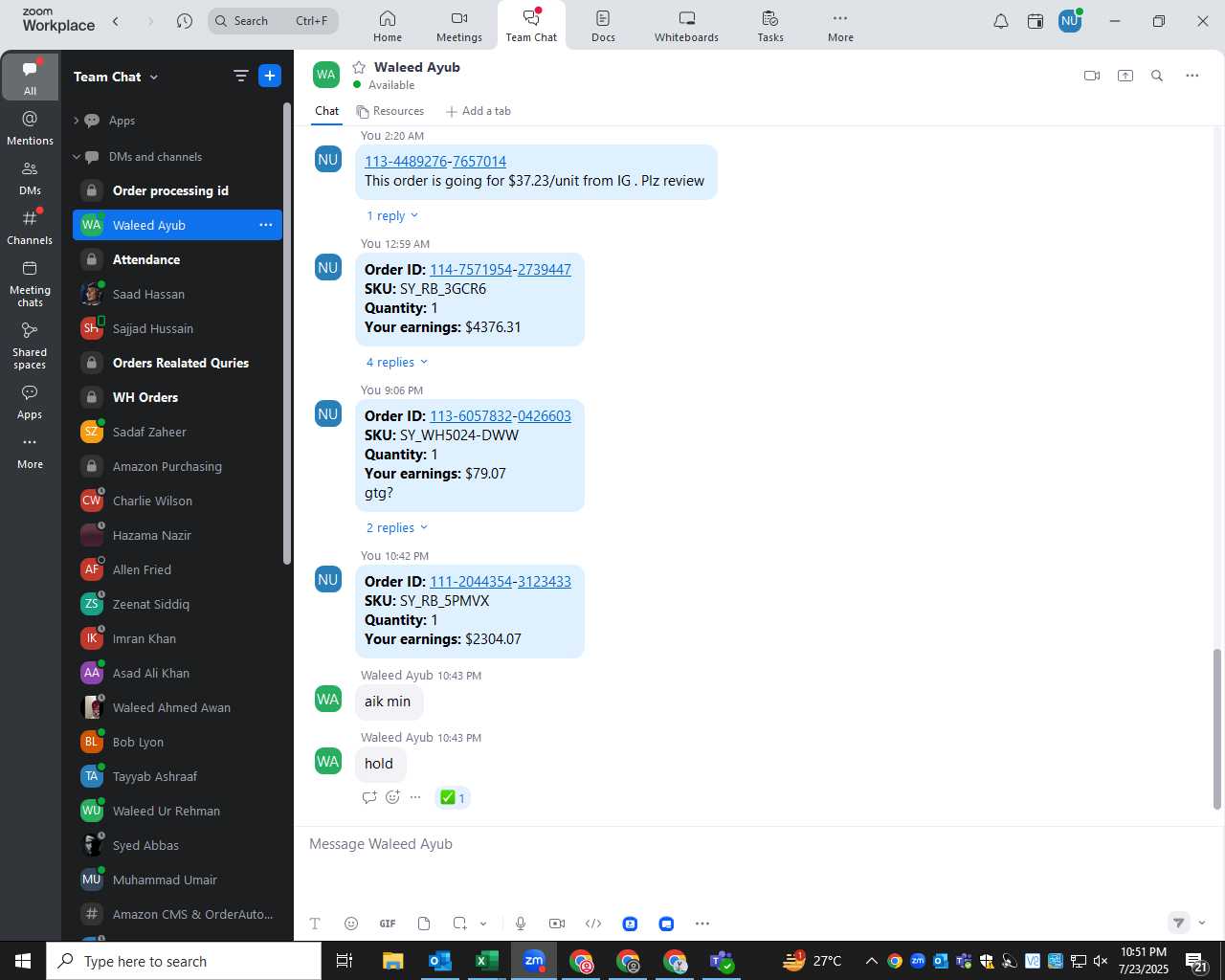Reply to the 'hold' message

(369, 797)
